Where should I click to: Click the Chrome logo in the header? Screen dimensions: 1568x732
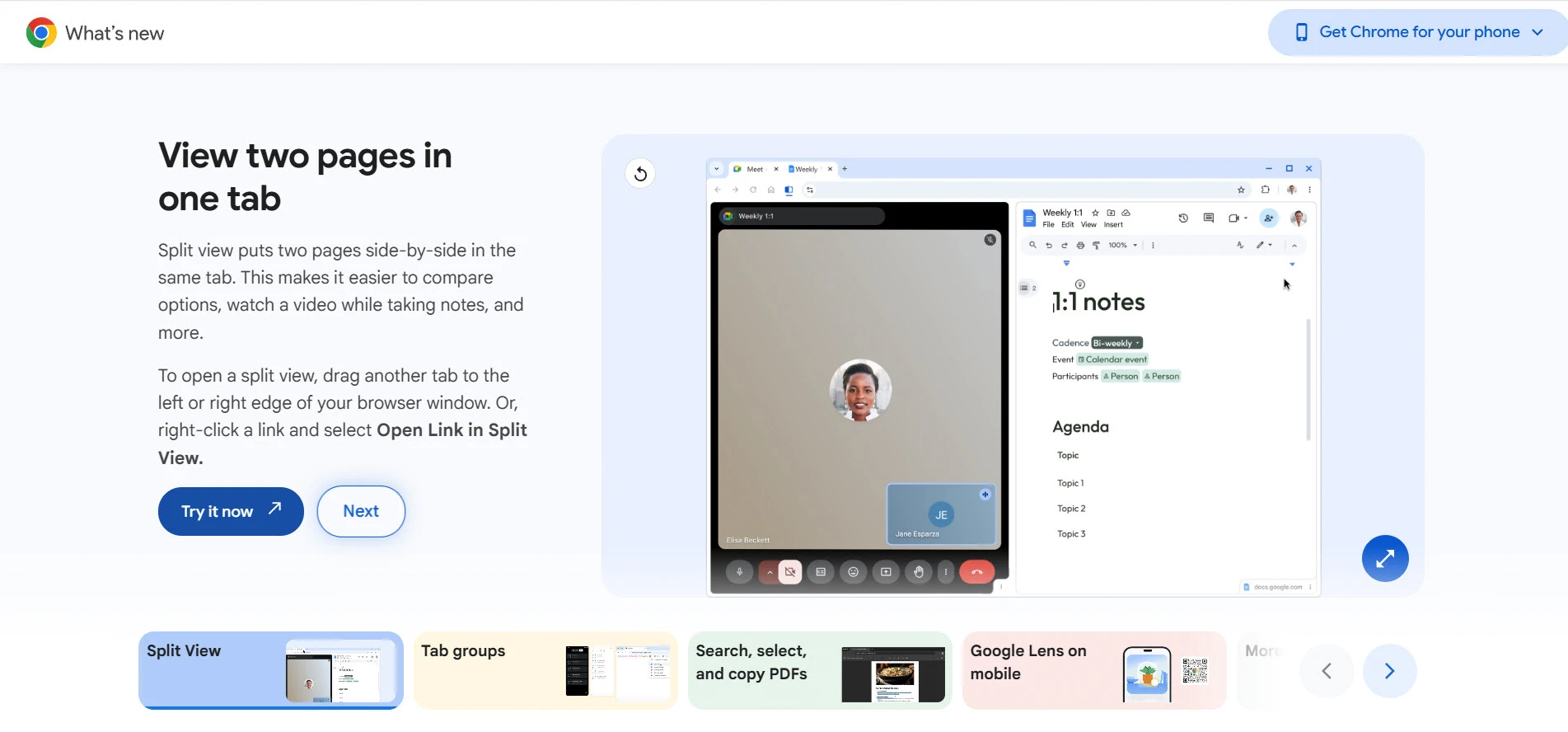click(x=41, y=33)
